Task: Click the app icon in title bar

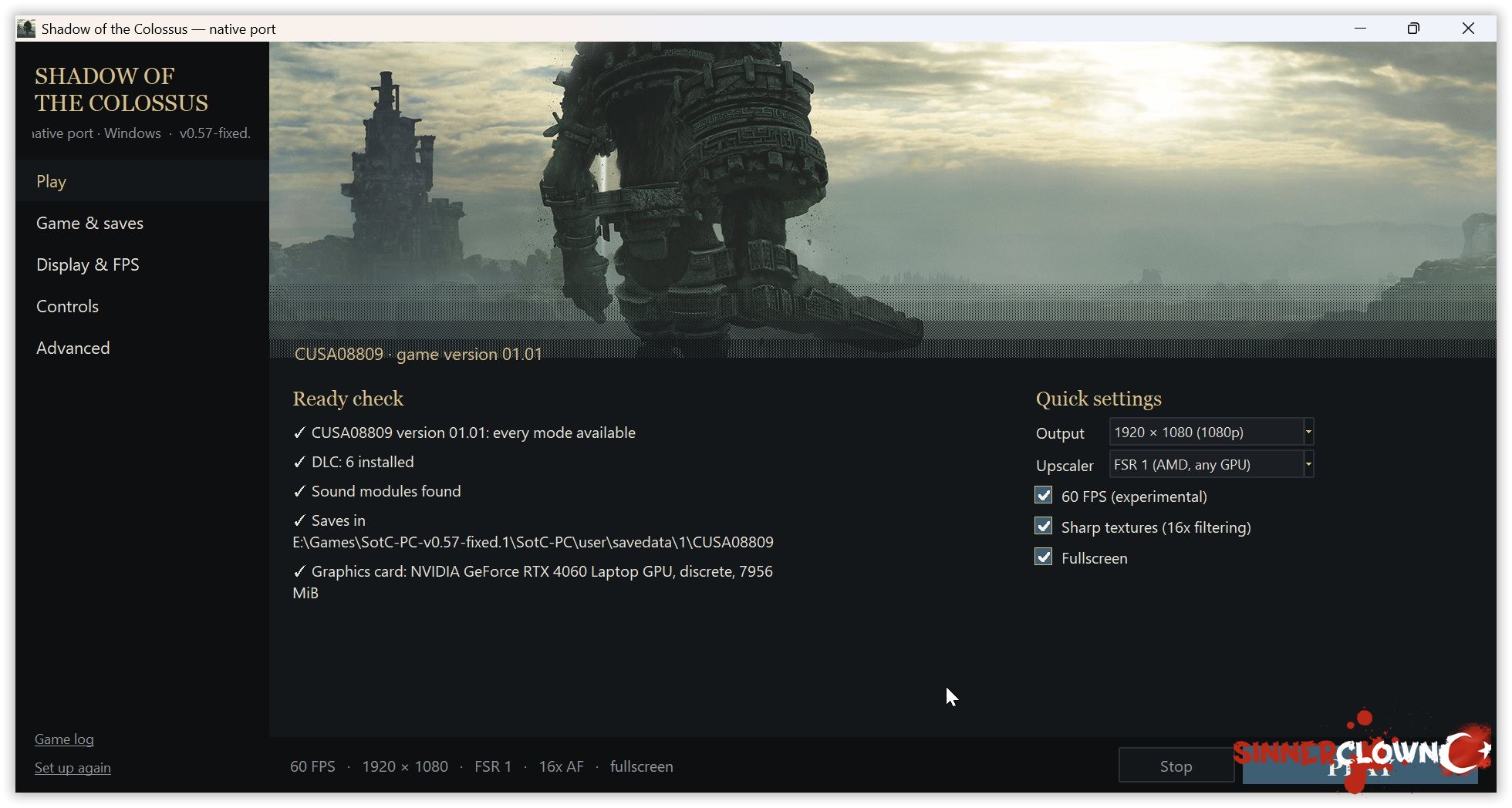Action: (x=26, y=29)
